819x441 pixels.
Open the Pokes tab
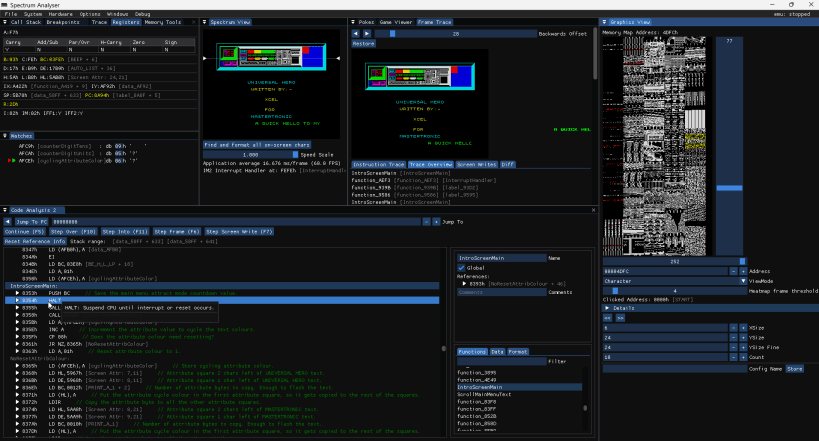pos(366,22)
